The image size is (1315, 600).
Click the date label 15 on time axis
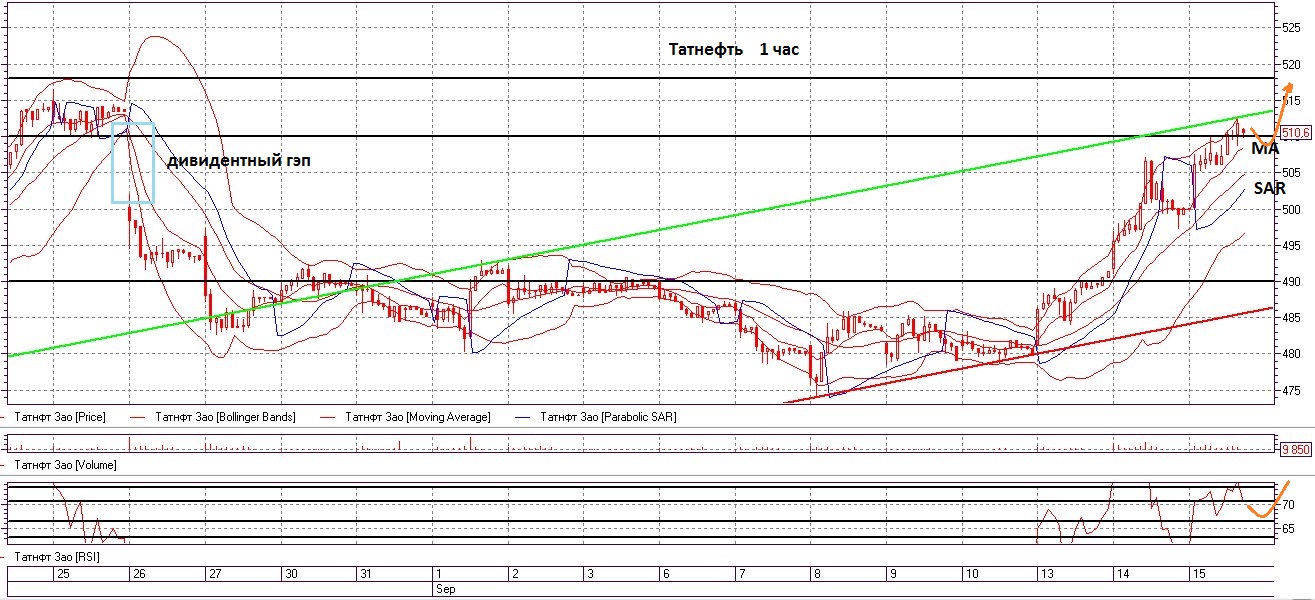[1199, 574]
